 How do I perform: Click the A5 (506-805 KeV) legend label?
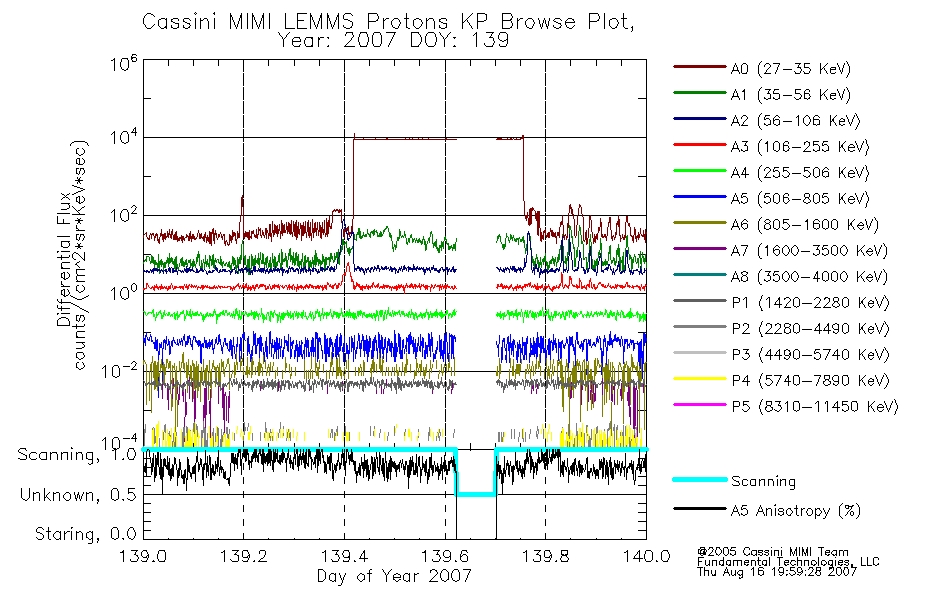[800, 199]
